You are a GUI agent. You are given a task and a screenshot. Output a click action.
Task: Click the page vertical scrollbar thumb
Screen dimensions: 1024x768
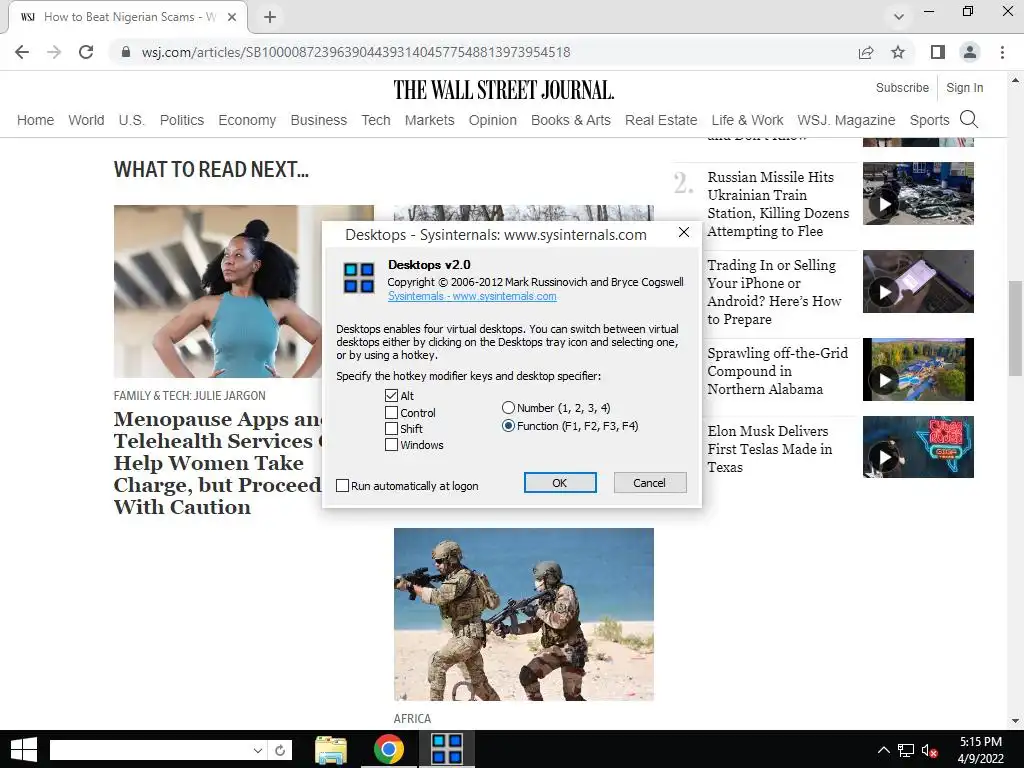click(x=1015, y=328)
